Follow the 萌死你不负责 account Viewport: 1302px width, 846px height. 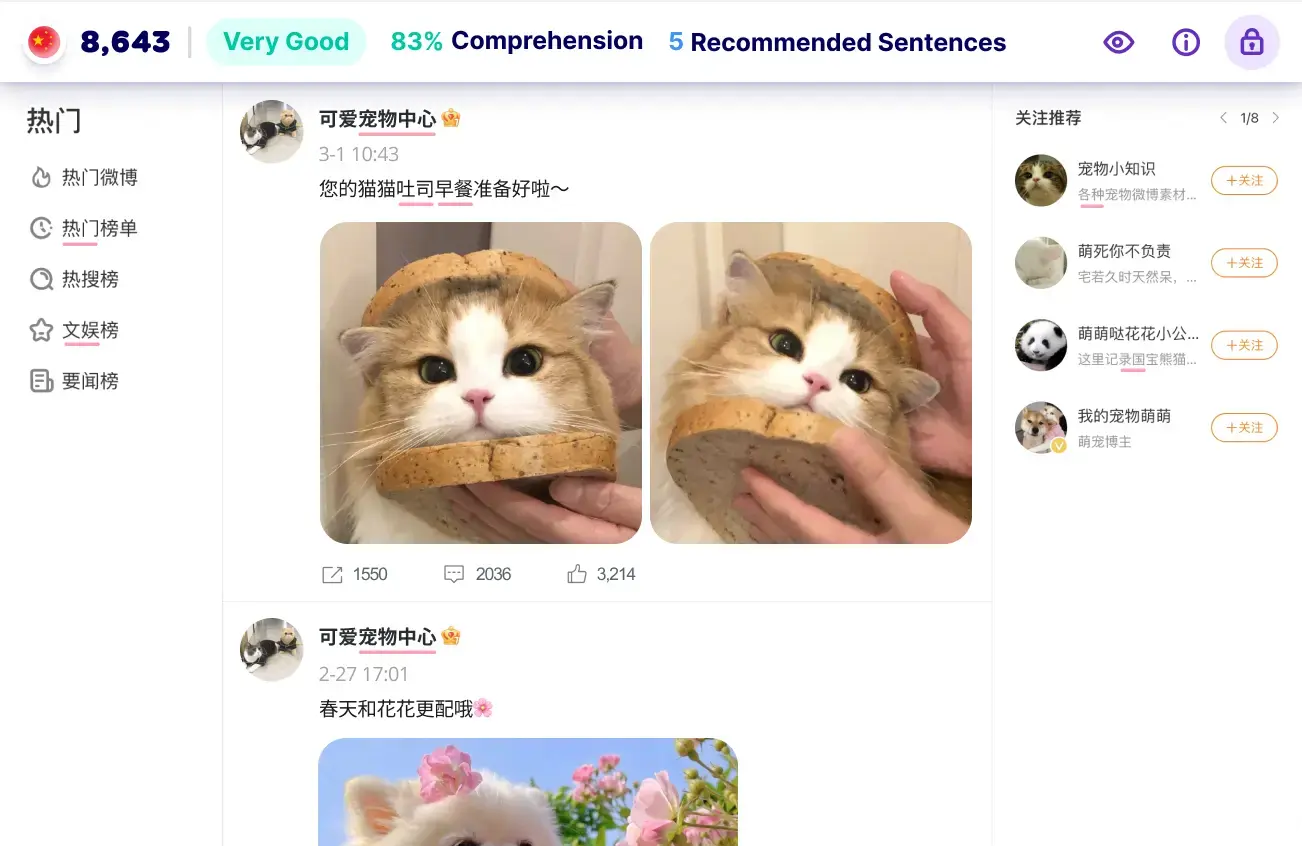pos(1244,263)
